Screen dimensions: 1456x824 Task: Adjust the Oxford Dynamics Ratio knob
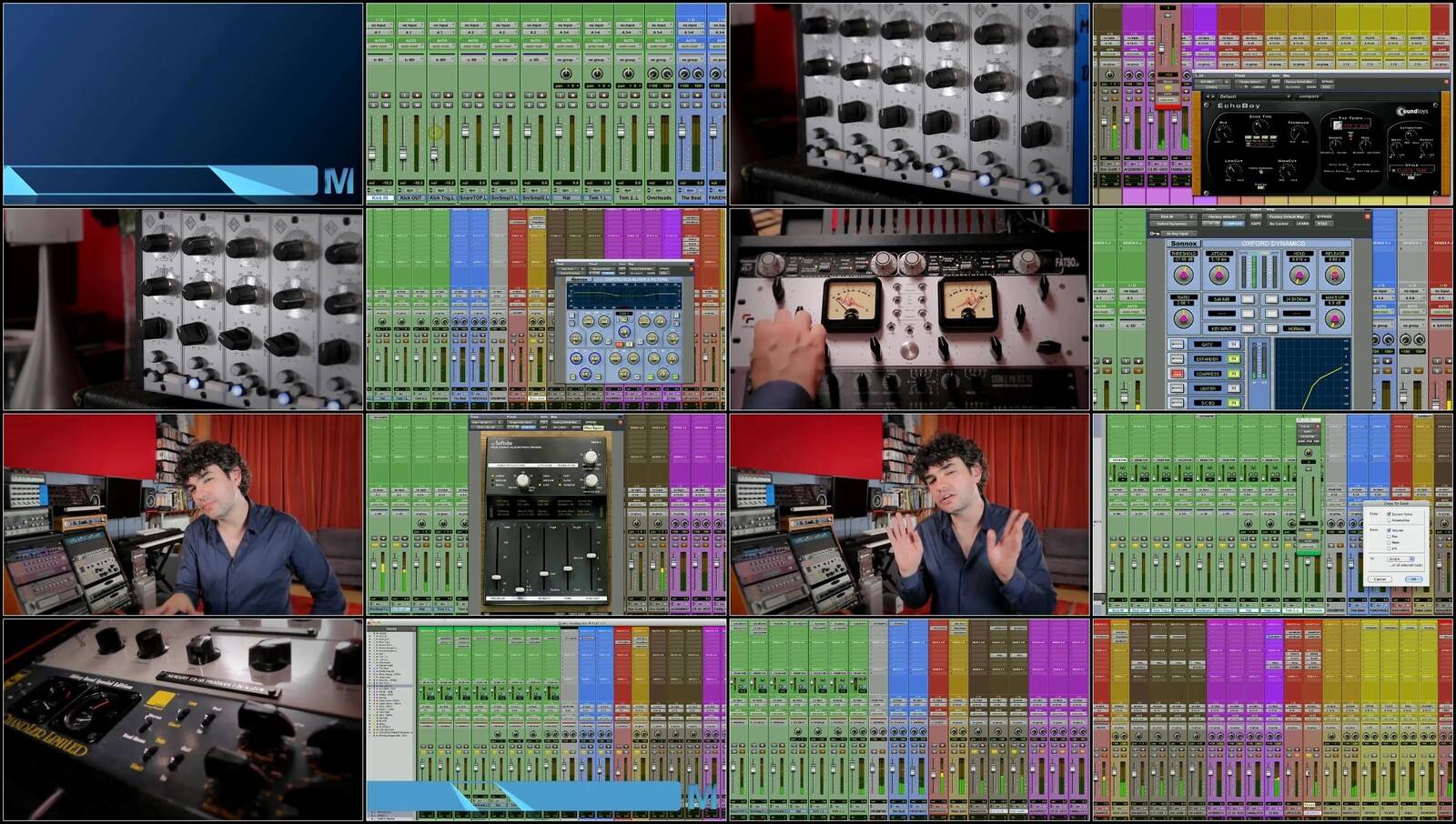coord(1184,318)
